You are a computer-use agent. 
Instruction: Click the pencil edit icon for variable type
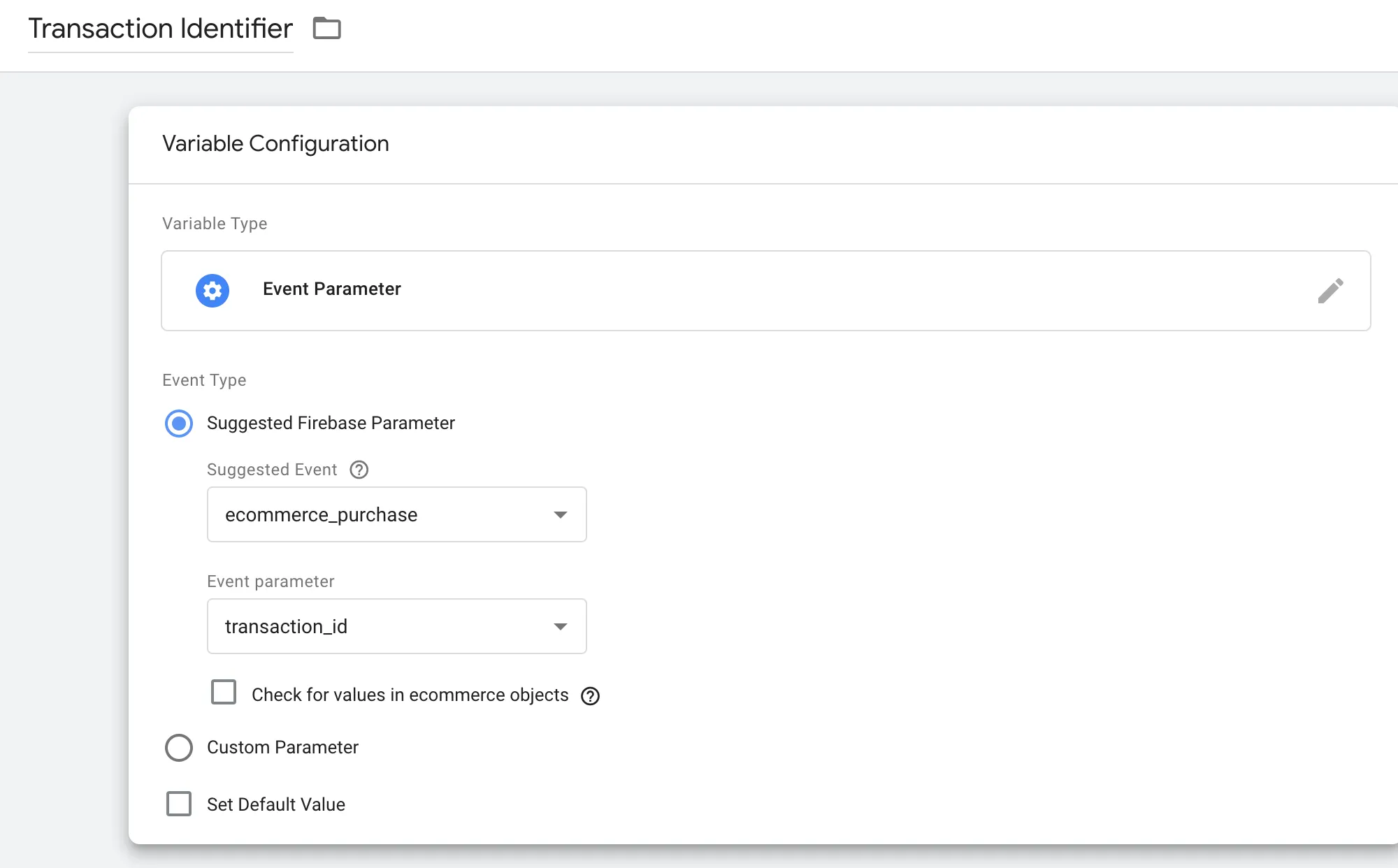tap(1330, 291)
